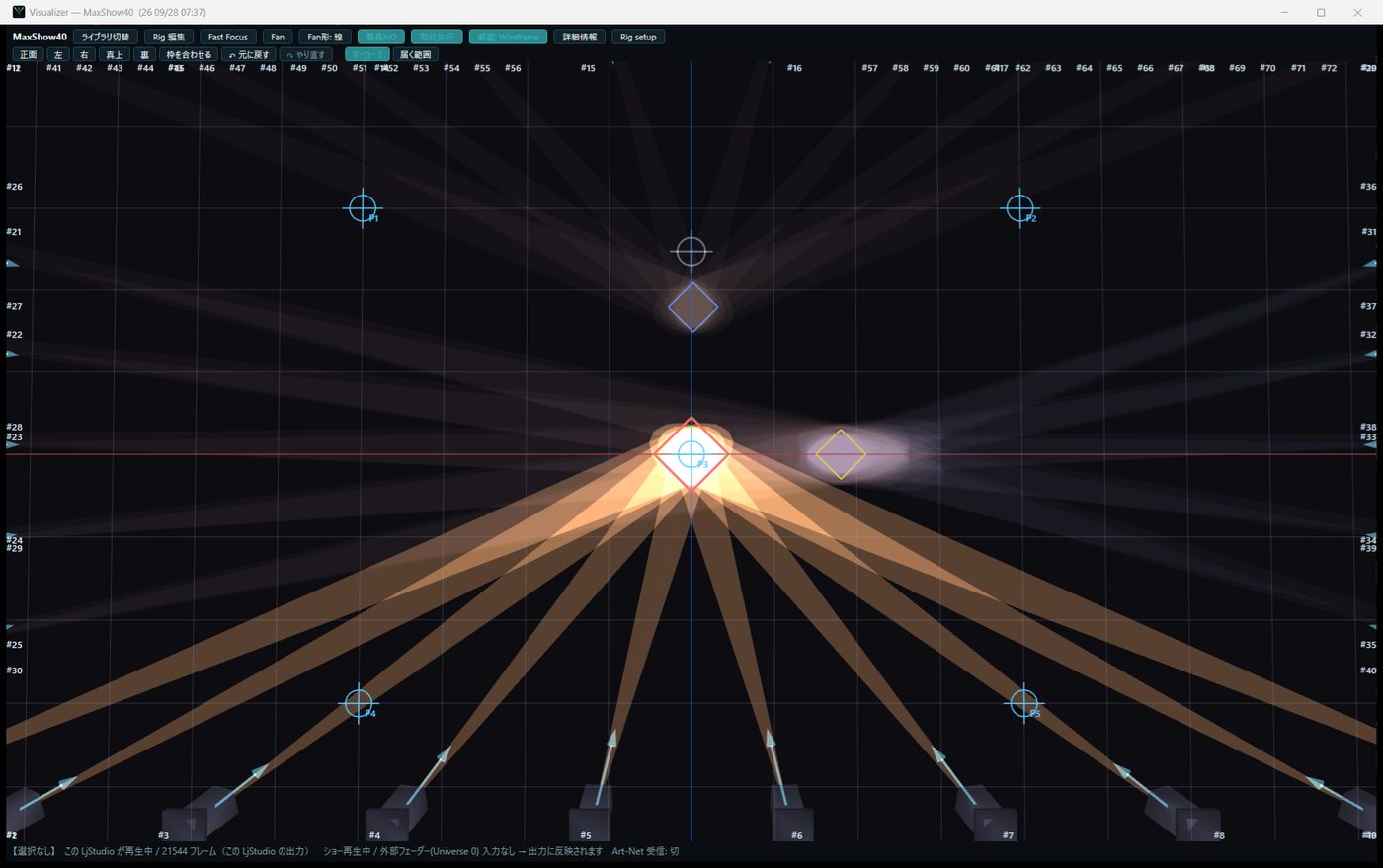Click the Fast Focus button
1383x868 pixels.
tap(228, 37)
